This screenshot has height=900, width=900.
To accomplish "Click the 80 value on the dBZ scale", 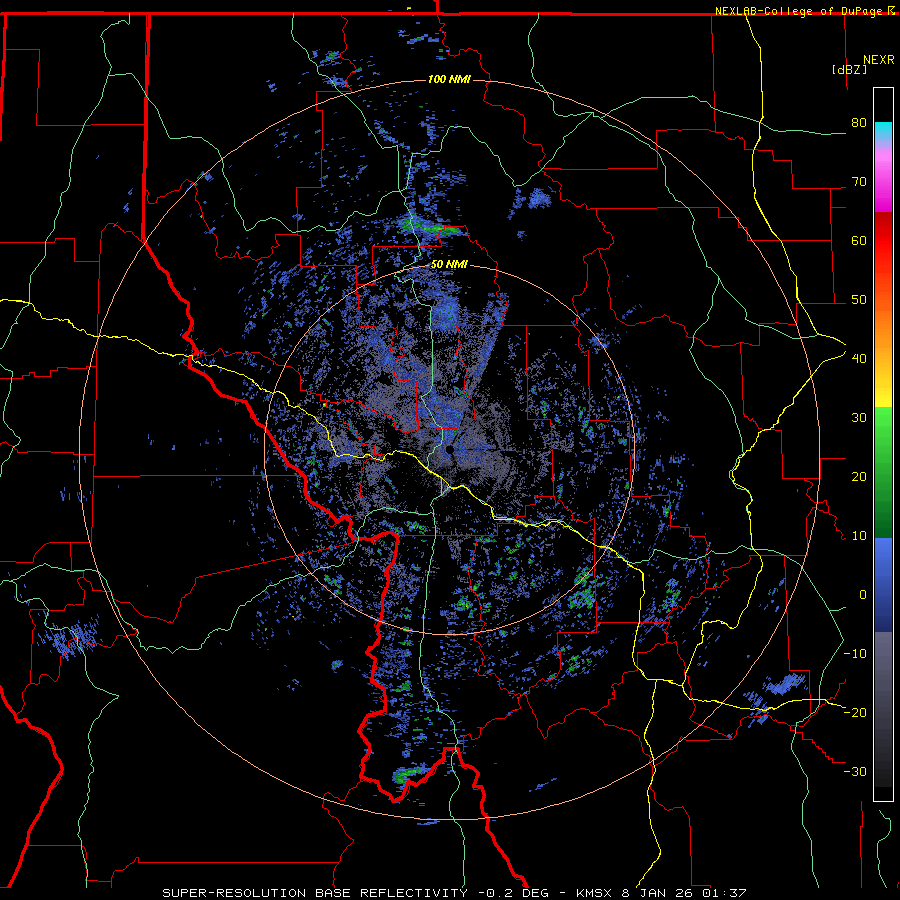I will (x=859, y=123).
